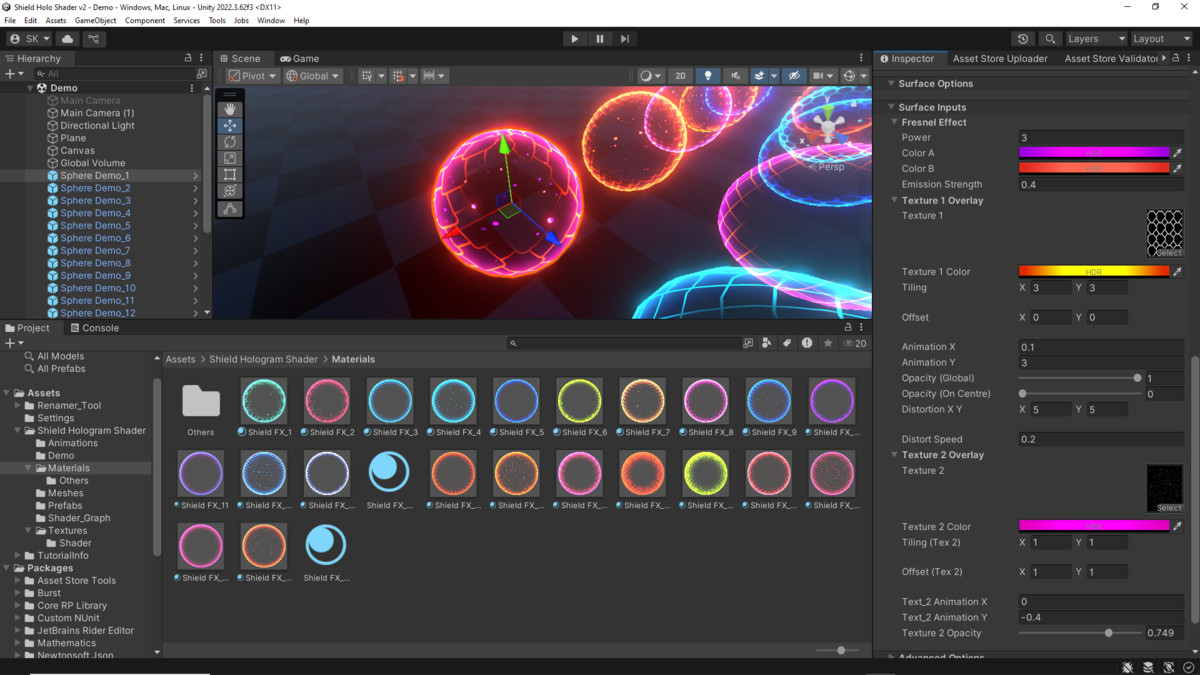
Task: Collapse the Fresnel Effect section
Action: (x=893, y=122)
